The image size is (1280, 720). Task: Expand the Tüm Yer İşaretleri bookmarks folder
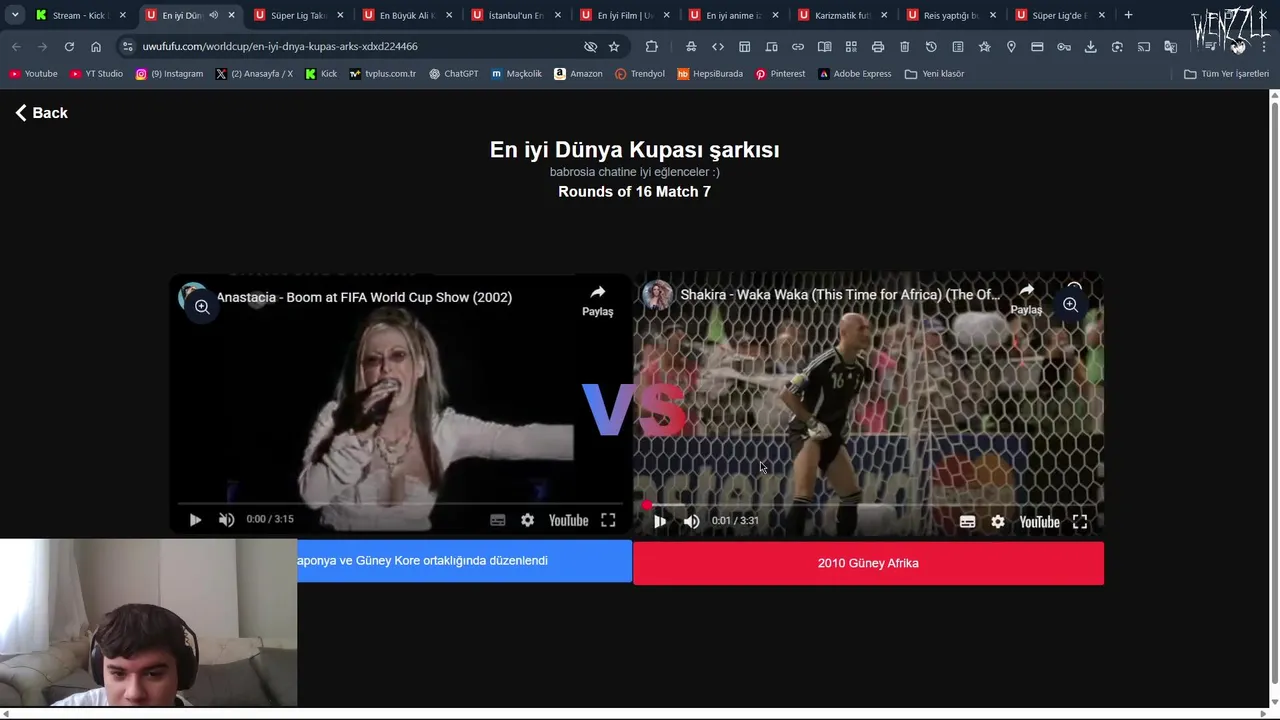point(1226,74)
